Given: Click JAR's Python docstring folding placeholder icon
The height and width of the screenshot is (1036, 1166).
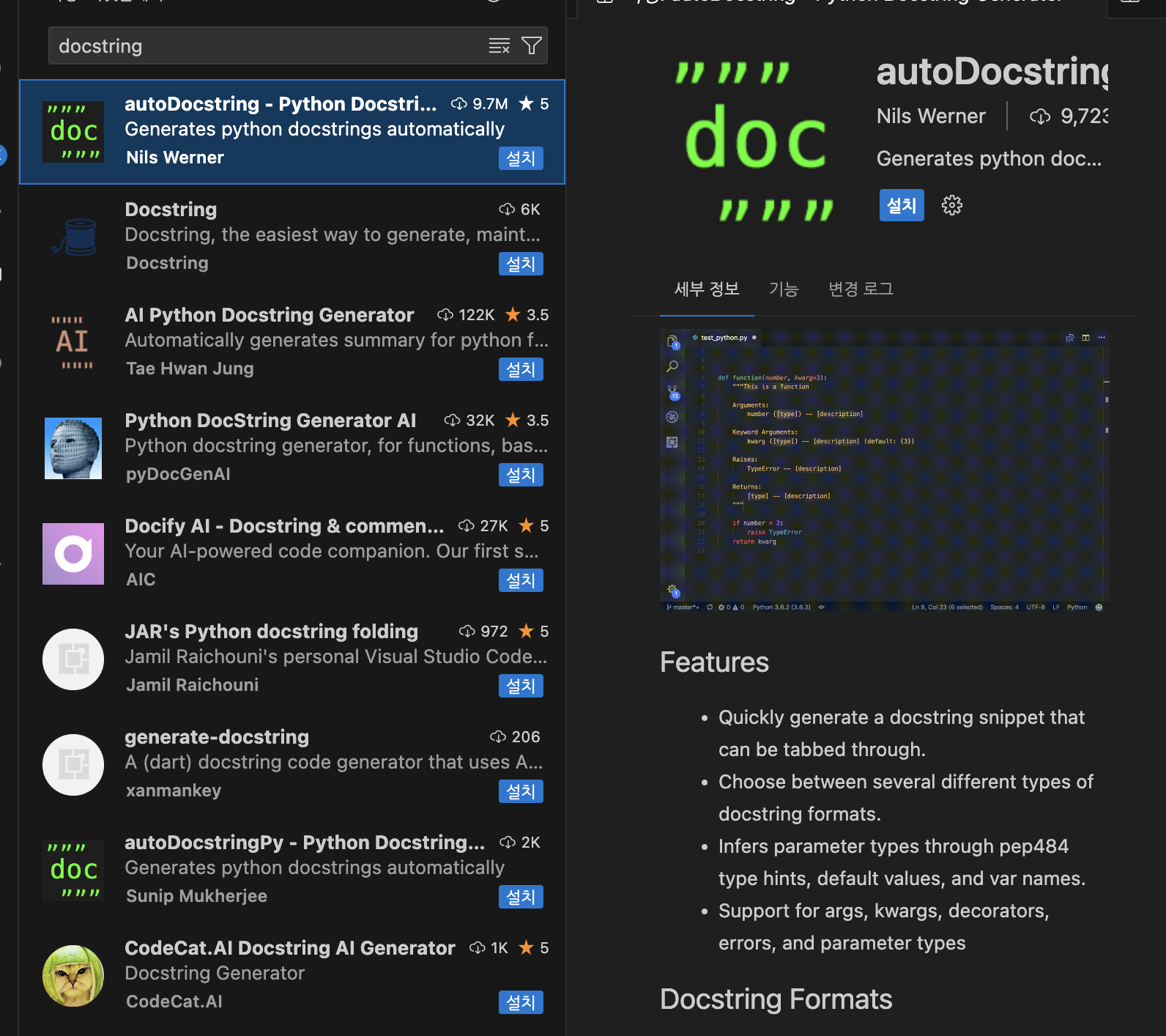Looking at the screenshot, I should pyautogui.click(x=73, y=659).
